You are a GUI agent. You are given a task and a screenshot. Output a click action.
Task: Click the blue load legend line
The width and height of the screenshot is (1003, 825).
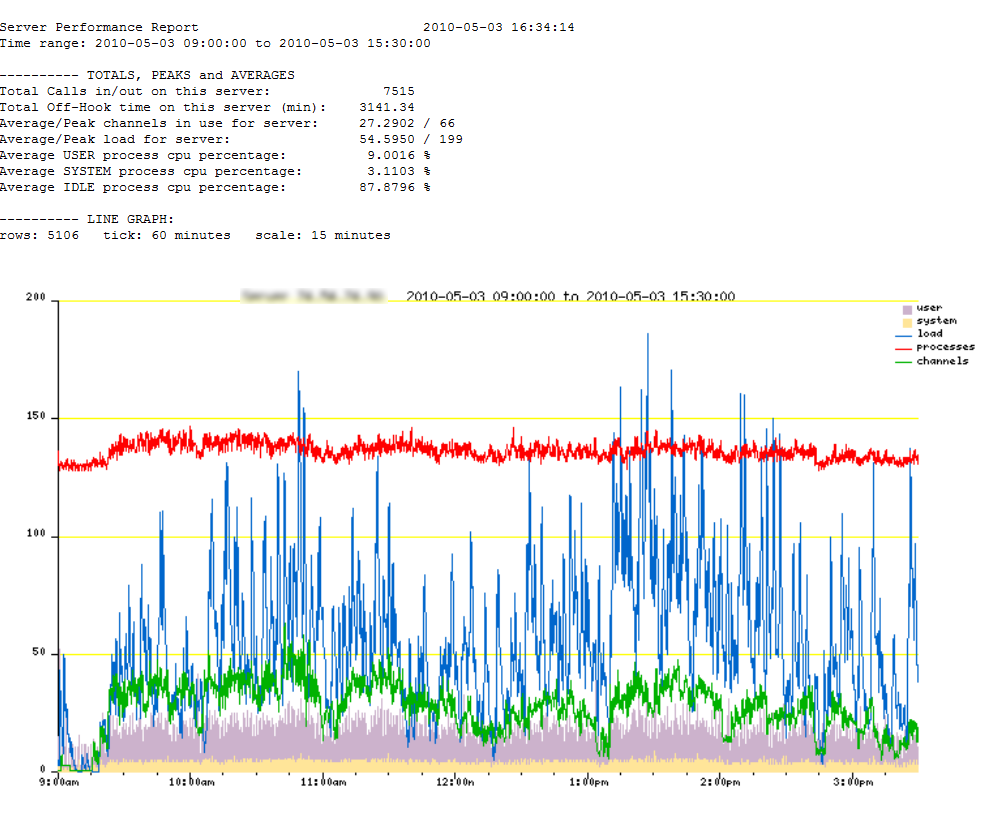(907, 334)
